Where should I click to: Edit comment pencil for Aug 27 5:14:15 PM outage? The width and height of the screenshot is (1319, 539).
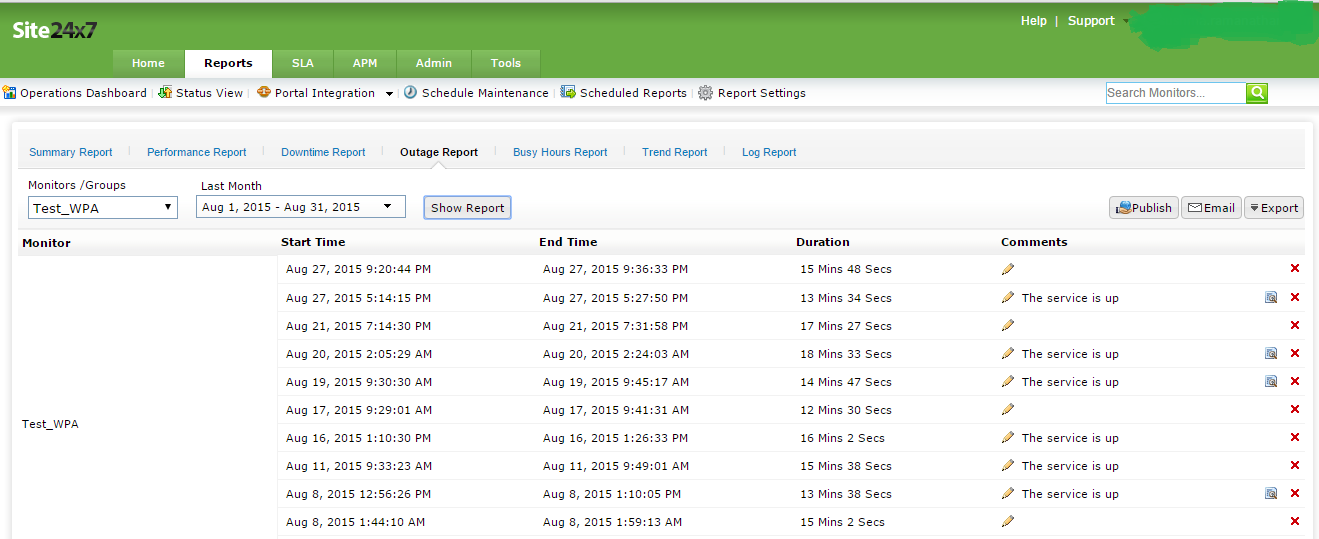(1008, 297)
